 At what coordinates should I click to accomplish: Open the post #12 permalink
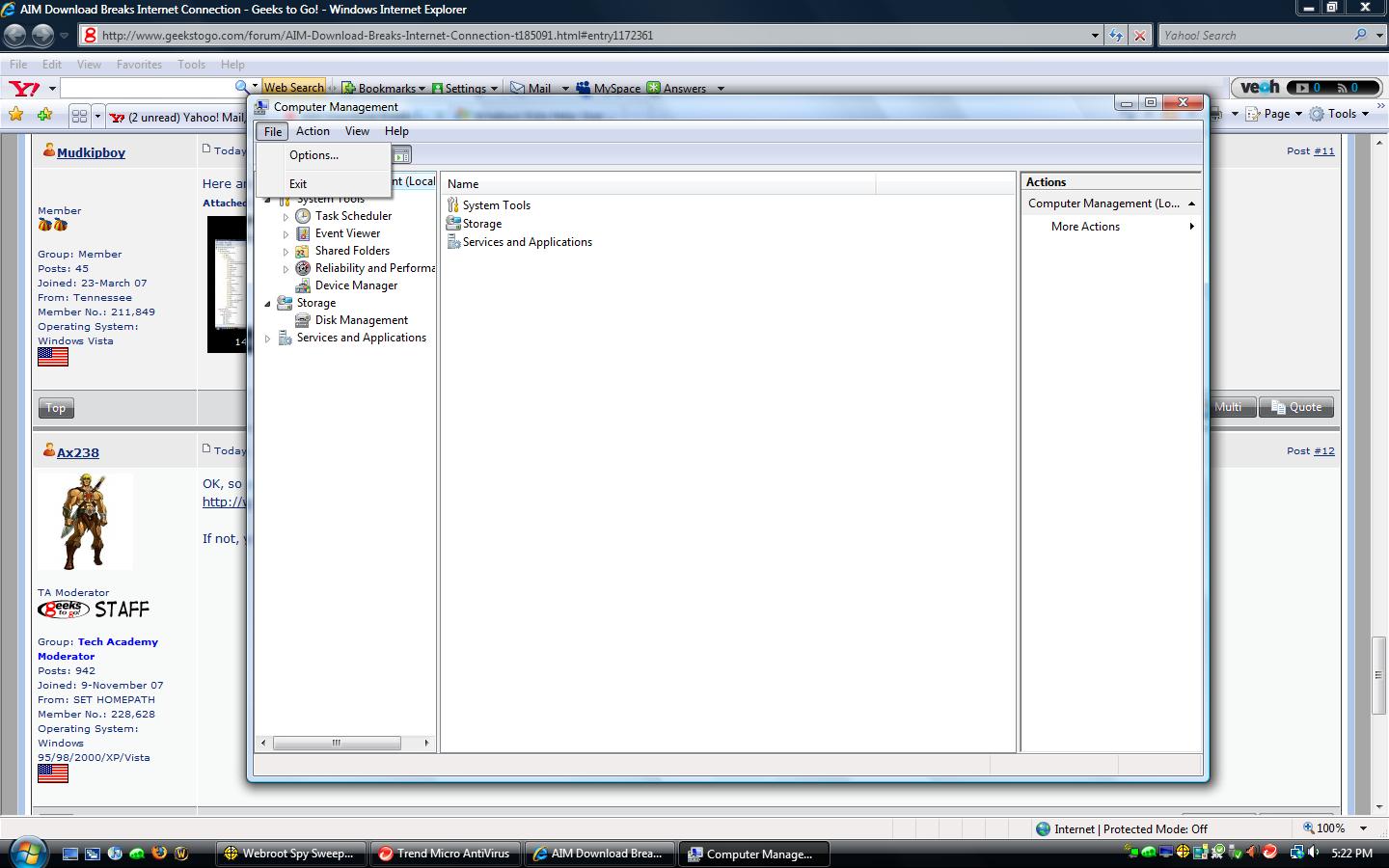[1322, 450]
